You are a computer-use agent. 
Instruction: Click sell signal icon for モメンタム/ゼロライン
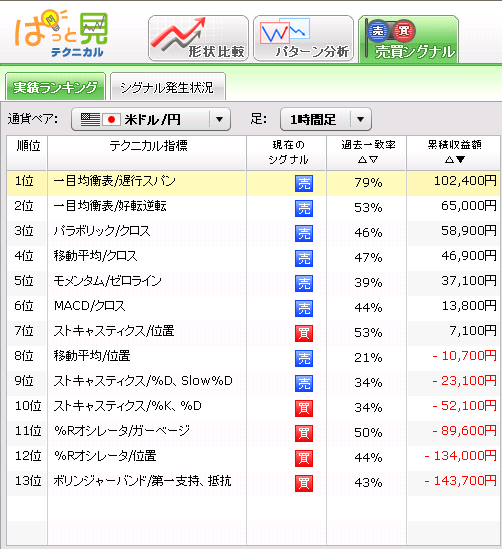304,283
